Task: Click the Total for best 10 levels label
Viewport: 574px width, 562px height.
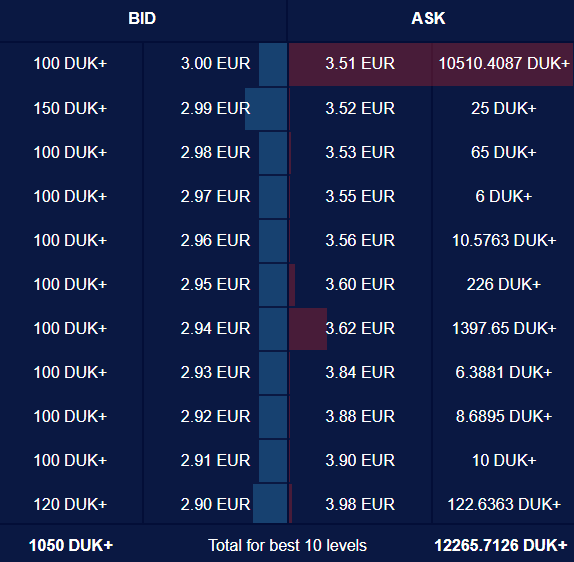Action: tap(287, 545)
